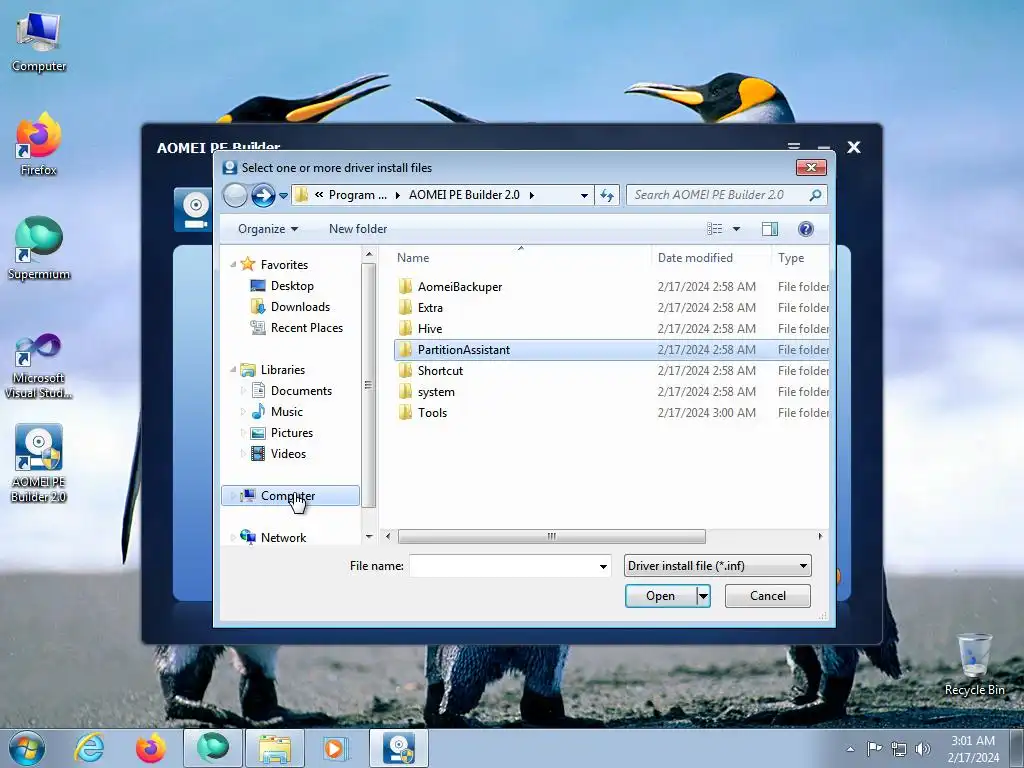Open the address bar previous locations dropdown

(584, 195)
